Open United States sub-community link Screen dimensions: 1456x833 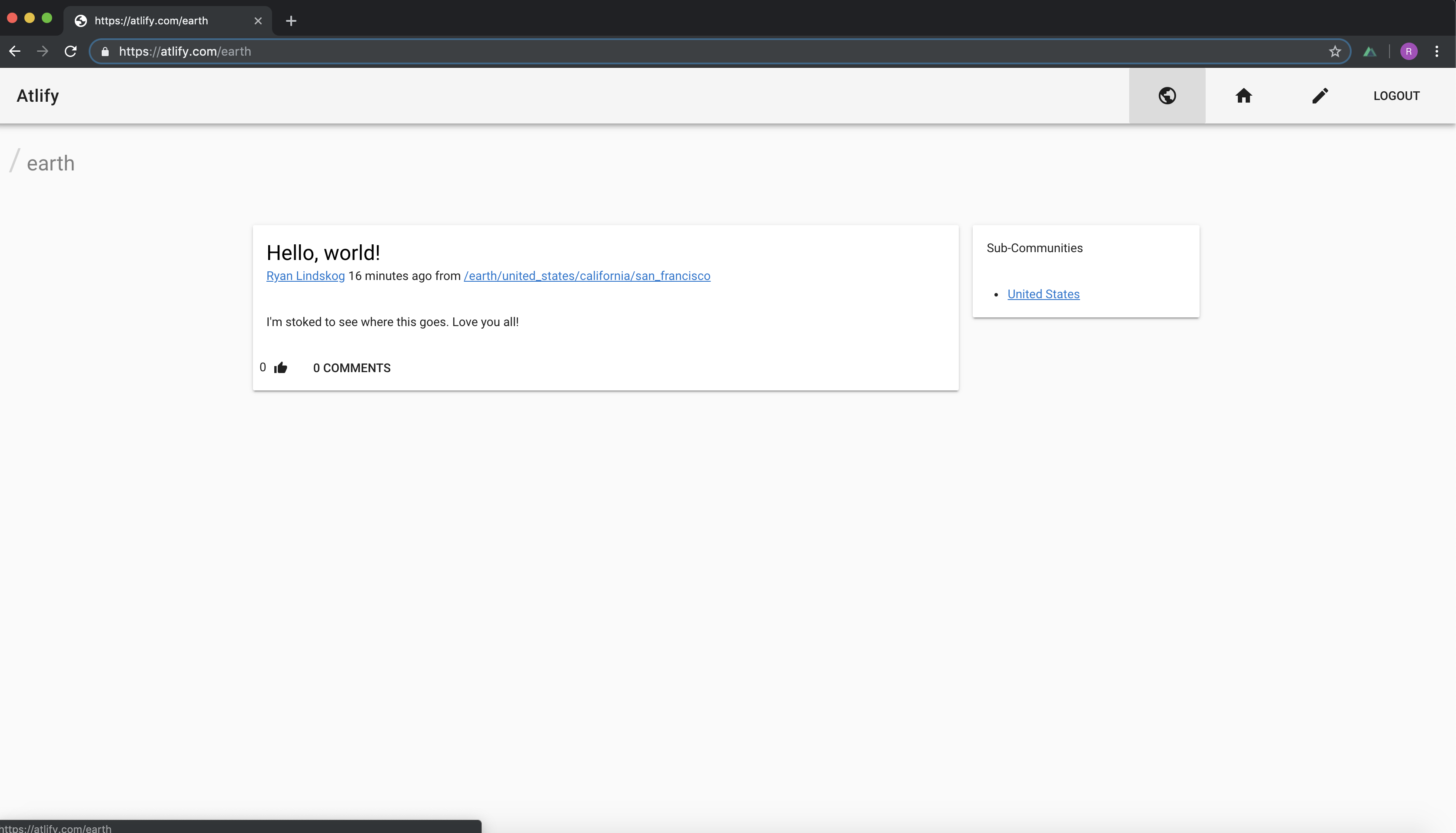click(x=1043, y=294)
